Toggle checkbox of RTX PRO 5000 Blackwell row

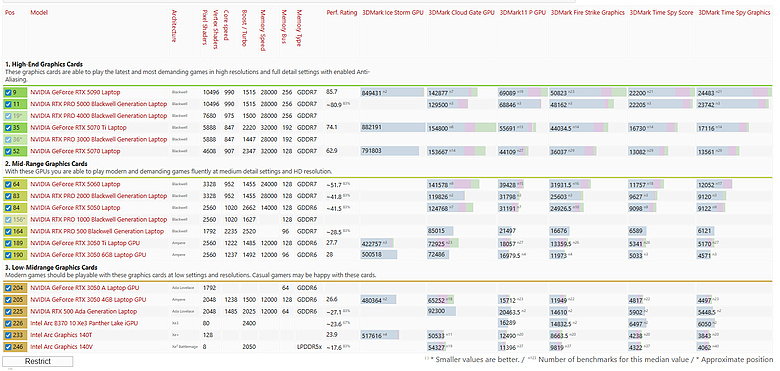pos(8,104)
